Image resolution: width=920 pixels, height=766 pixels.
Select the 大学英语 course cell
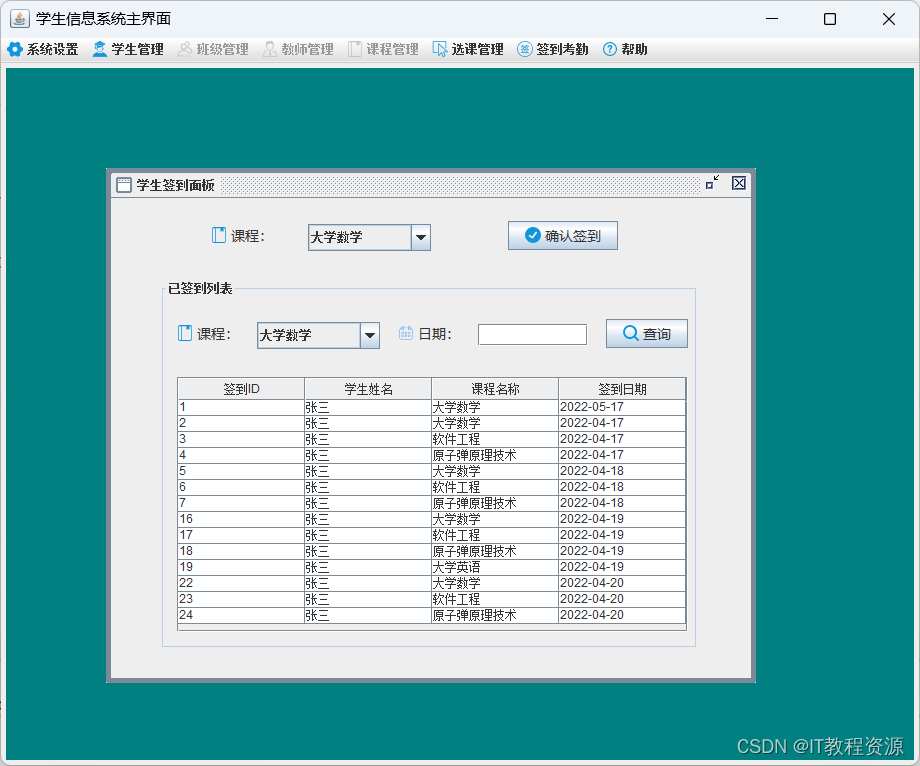495,567
